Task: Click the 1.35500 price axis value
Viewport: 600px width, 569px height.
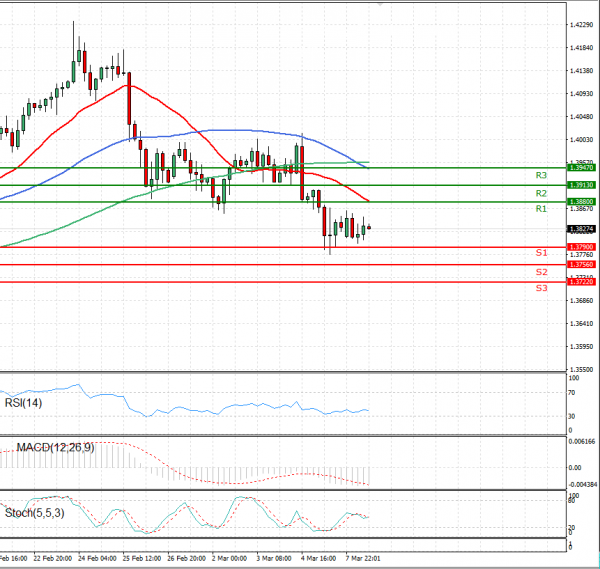Action: tap(581, 370)
